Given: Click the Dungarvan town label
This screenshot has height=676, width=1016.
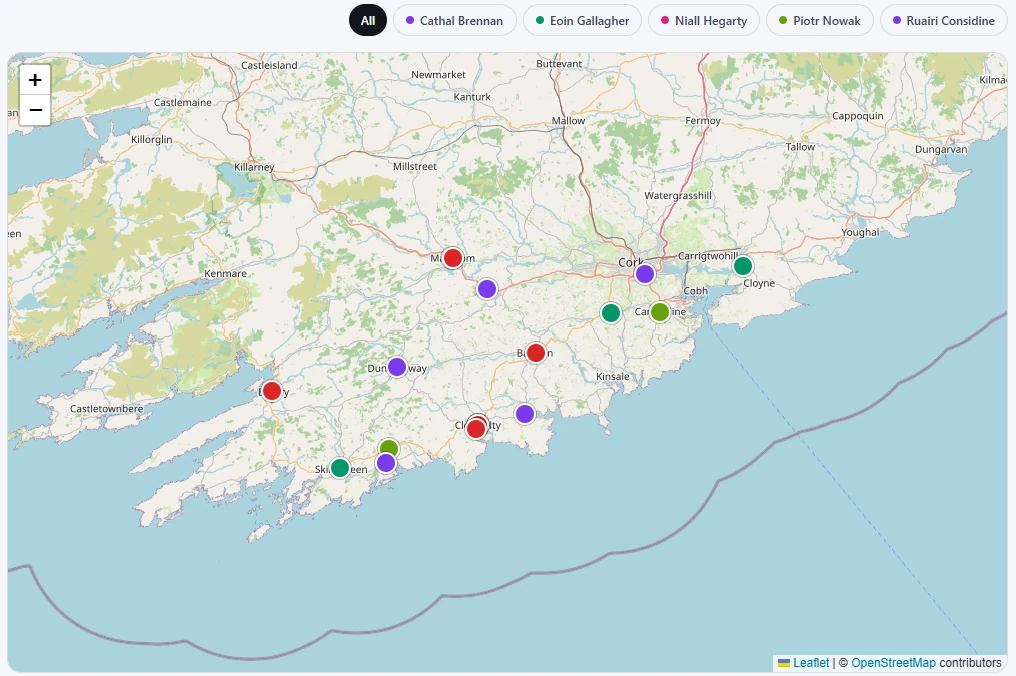Looking at the screenshot, I should pyautogui.click(x=941, y=149).
